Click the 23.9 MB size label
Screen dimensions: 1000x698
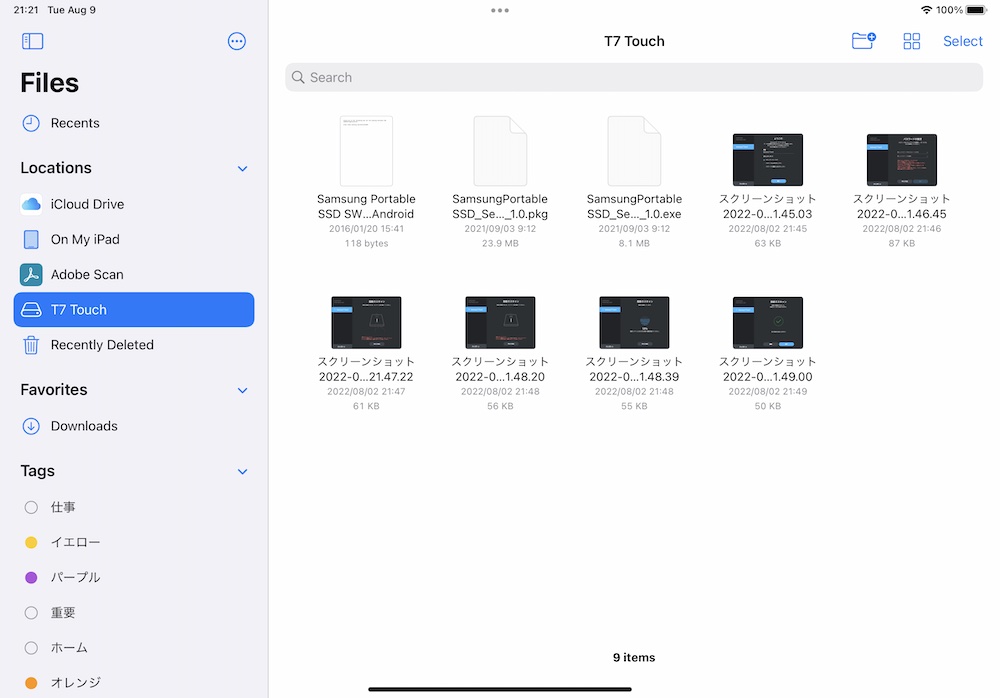[x=500, y=243]
